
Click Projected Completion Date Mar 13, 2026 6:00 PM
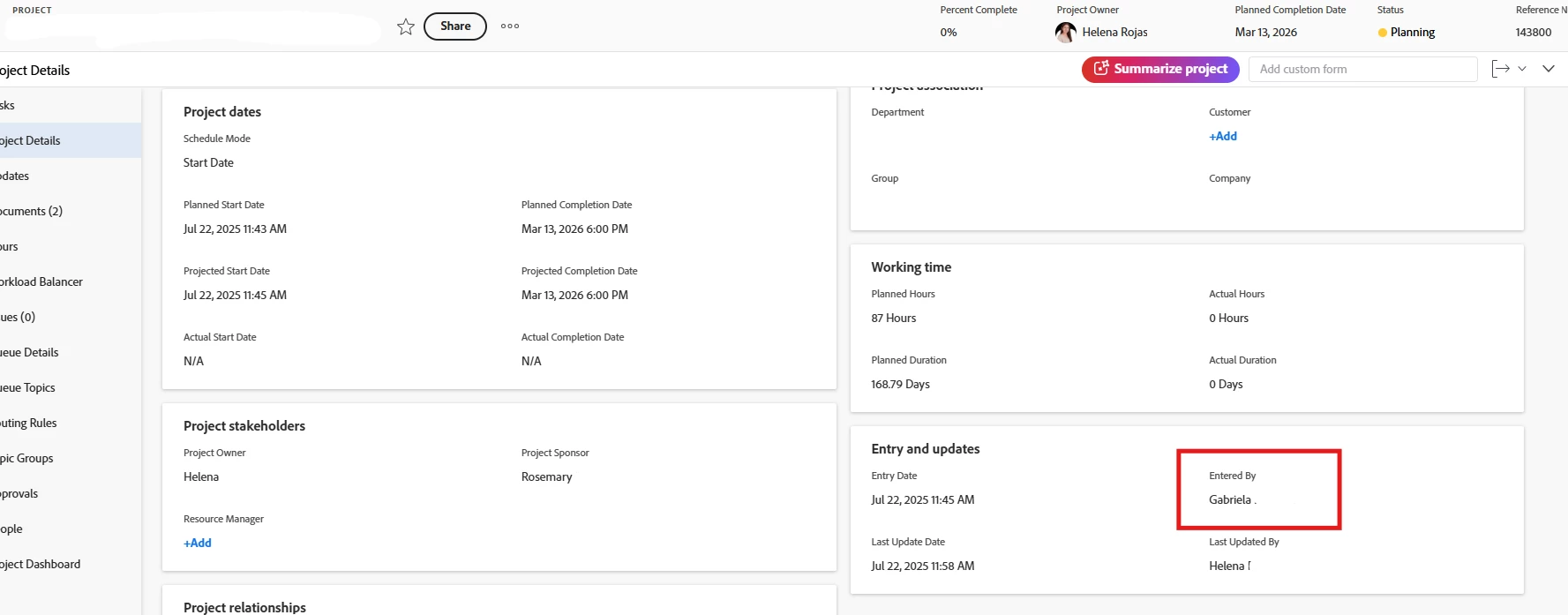click(574, 295)
